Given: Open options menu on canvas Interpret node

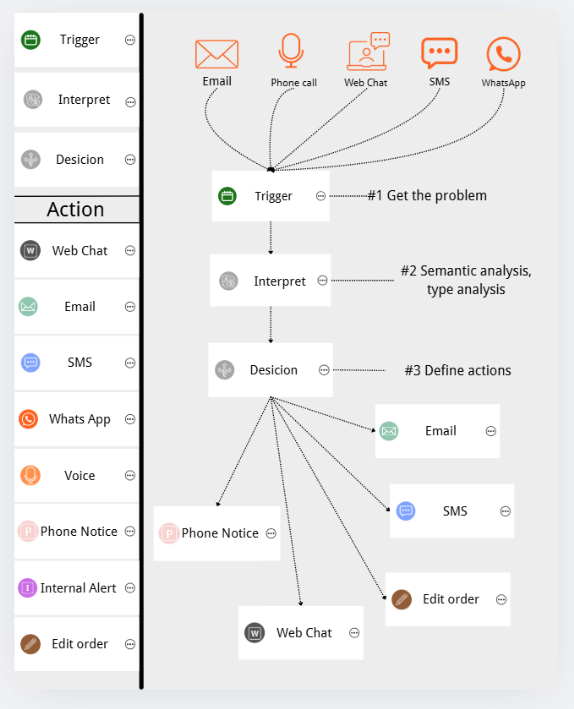Looking at the screenshot, I should [322, 280].
